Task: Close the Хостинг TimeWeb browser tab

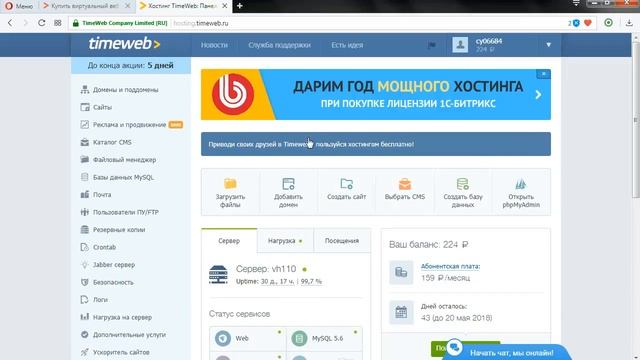Action: [x=224, y=6]
